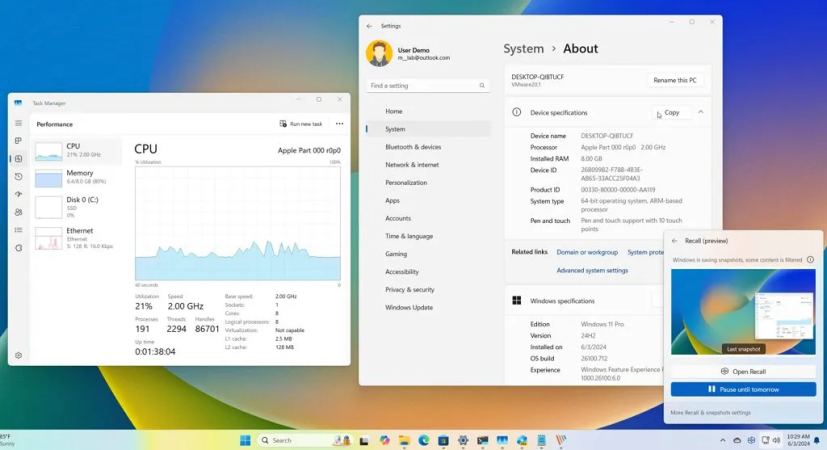The width and height of the screenshot is (827, 450).
Task: Click Device specifications info icon
Action: [x=516, y=112]
